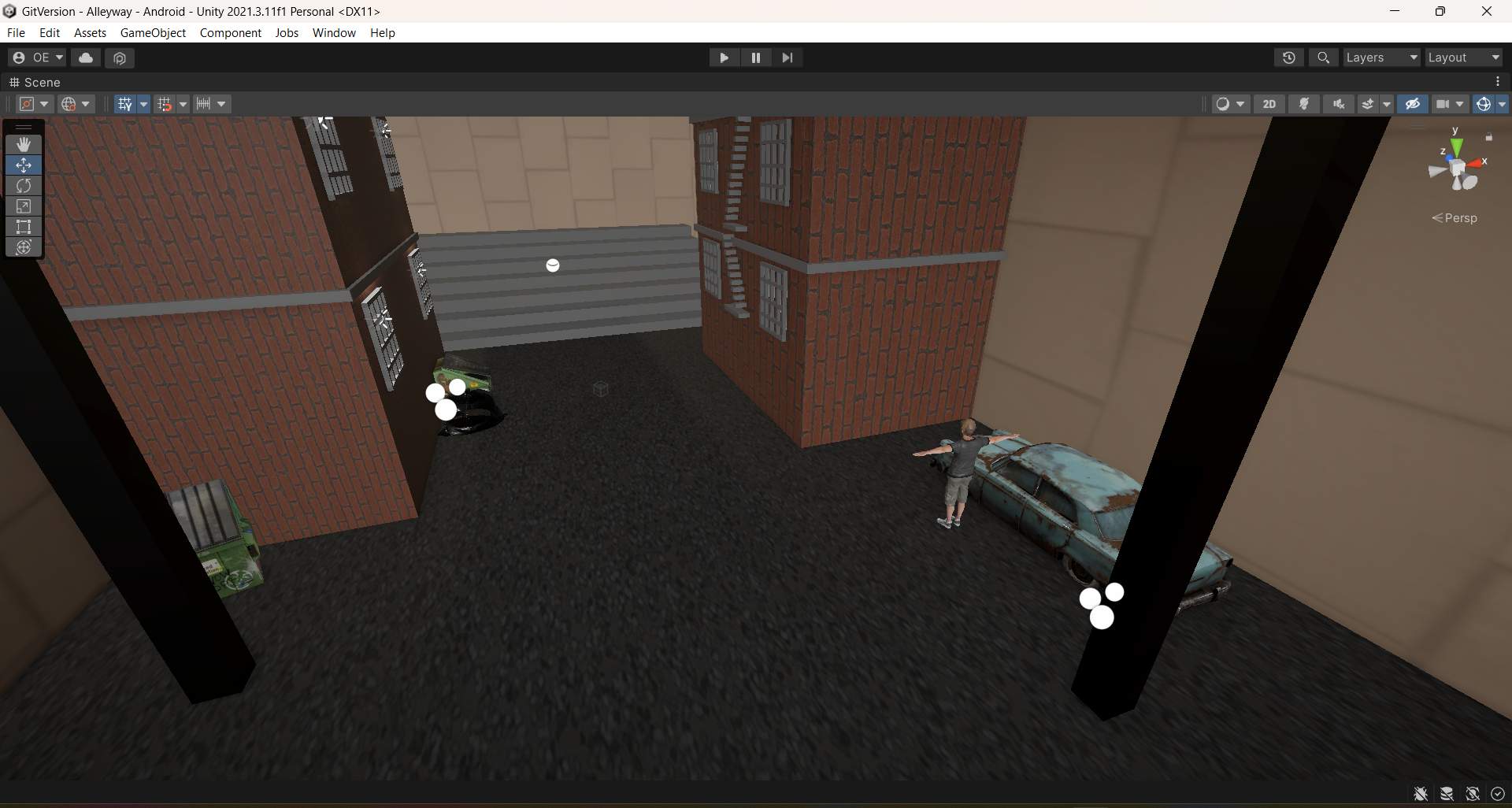Select the Rect Transform tool

coord(24,227)
